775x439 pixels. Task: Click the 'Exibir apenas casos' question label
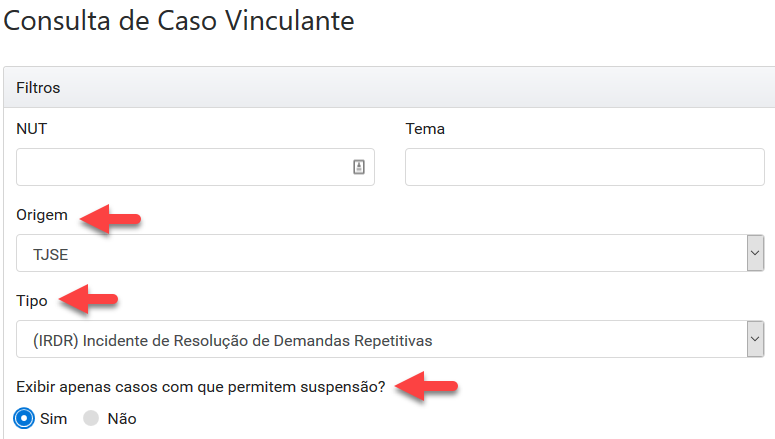pos(202,386)
